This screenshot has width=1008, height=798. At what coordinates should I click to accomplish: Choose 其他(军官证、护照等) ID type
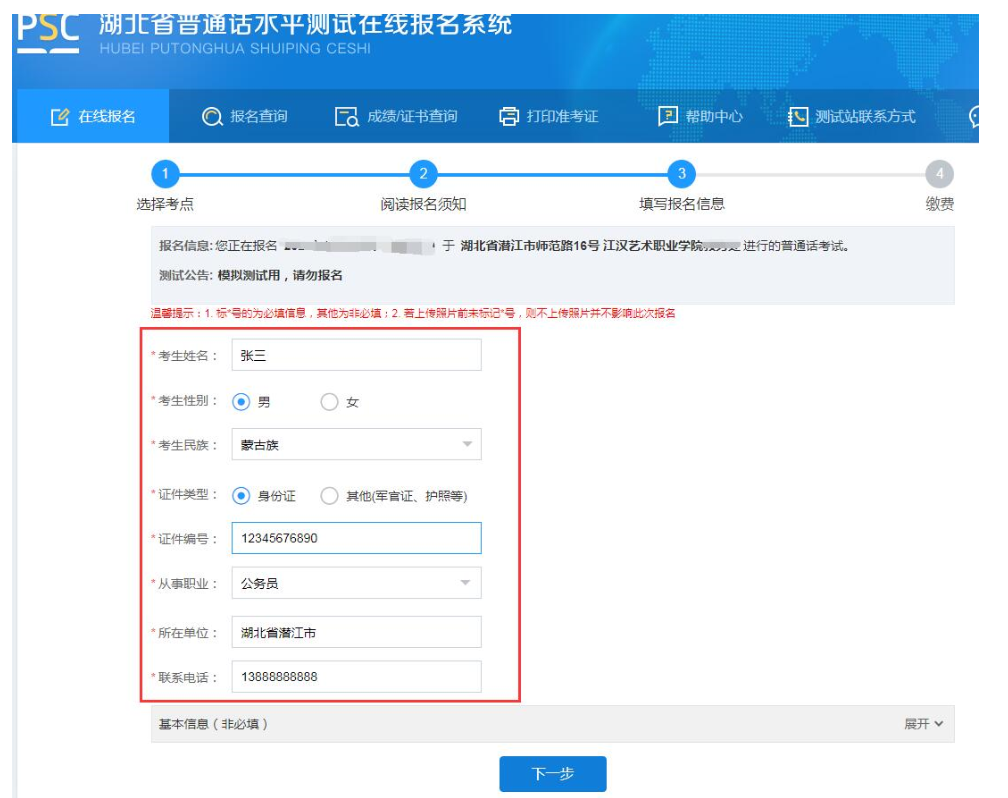click(329, 496)
